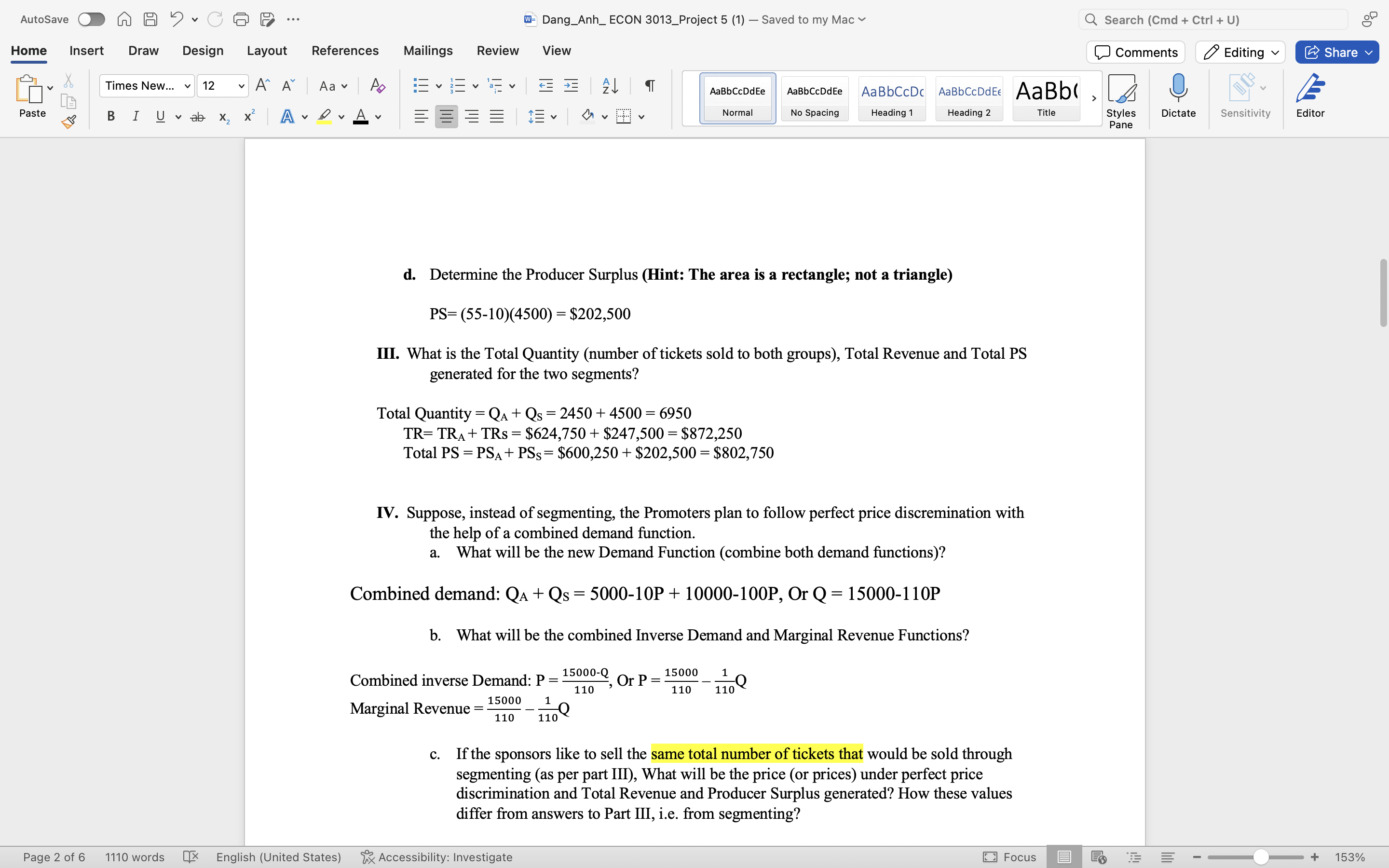Screen dimensions: 1389x868
Task: Toggle AutoSave off
Action: (91, 19)
